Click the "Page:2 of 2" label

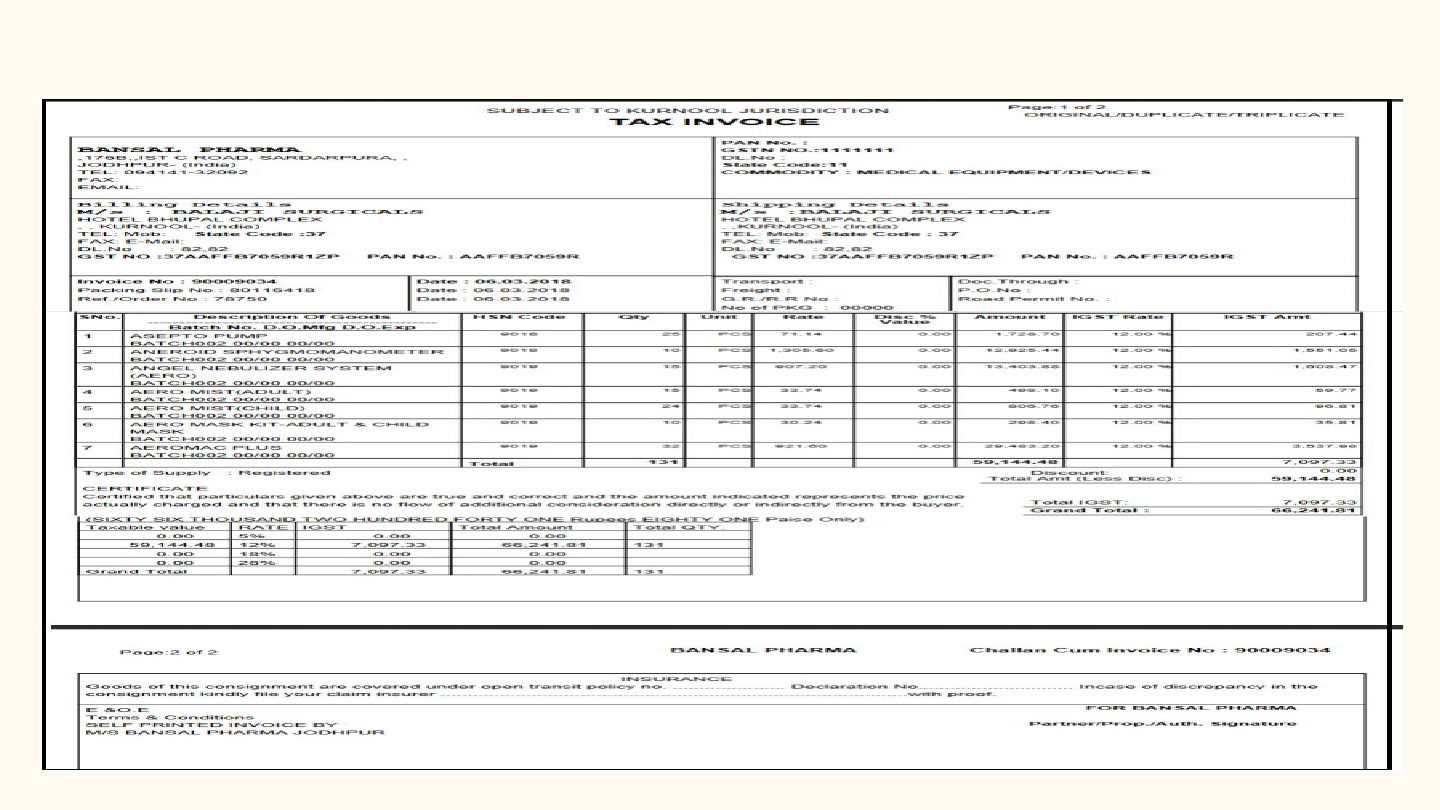(x=168, y=652)
